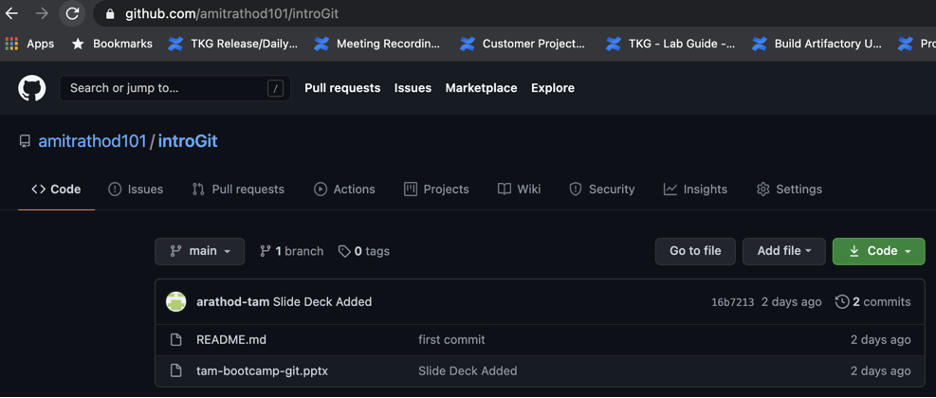The width and height of the screenshot is (936, 398).
Task: Select the Code tab
Action: tap(56, 189)
